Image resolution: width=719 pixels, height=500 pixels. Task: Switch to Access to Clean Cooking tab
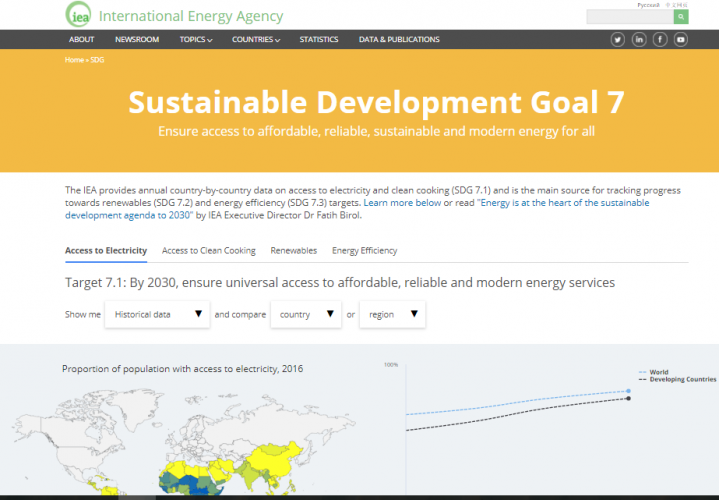coord(209,250)
